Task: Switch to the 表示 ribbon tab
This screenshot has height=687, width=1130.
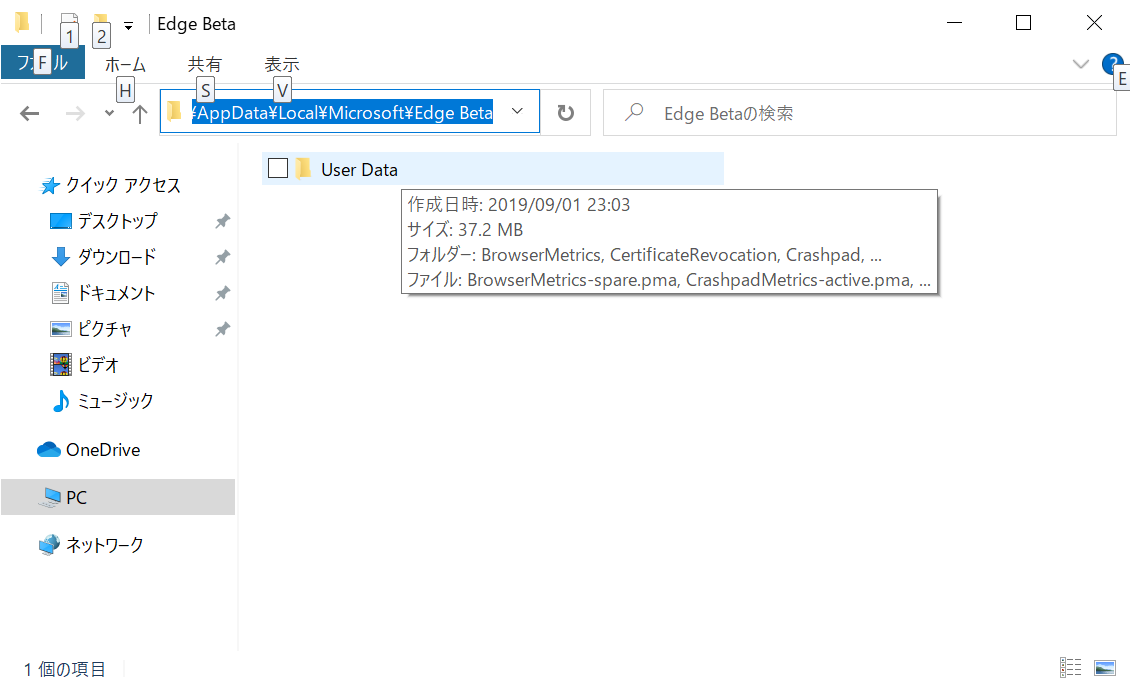Action: click(x=282, y=64)
